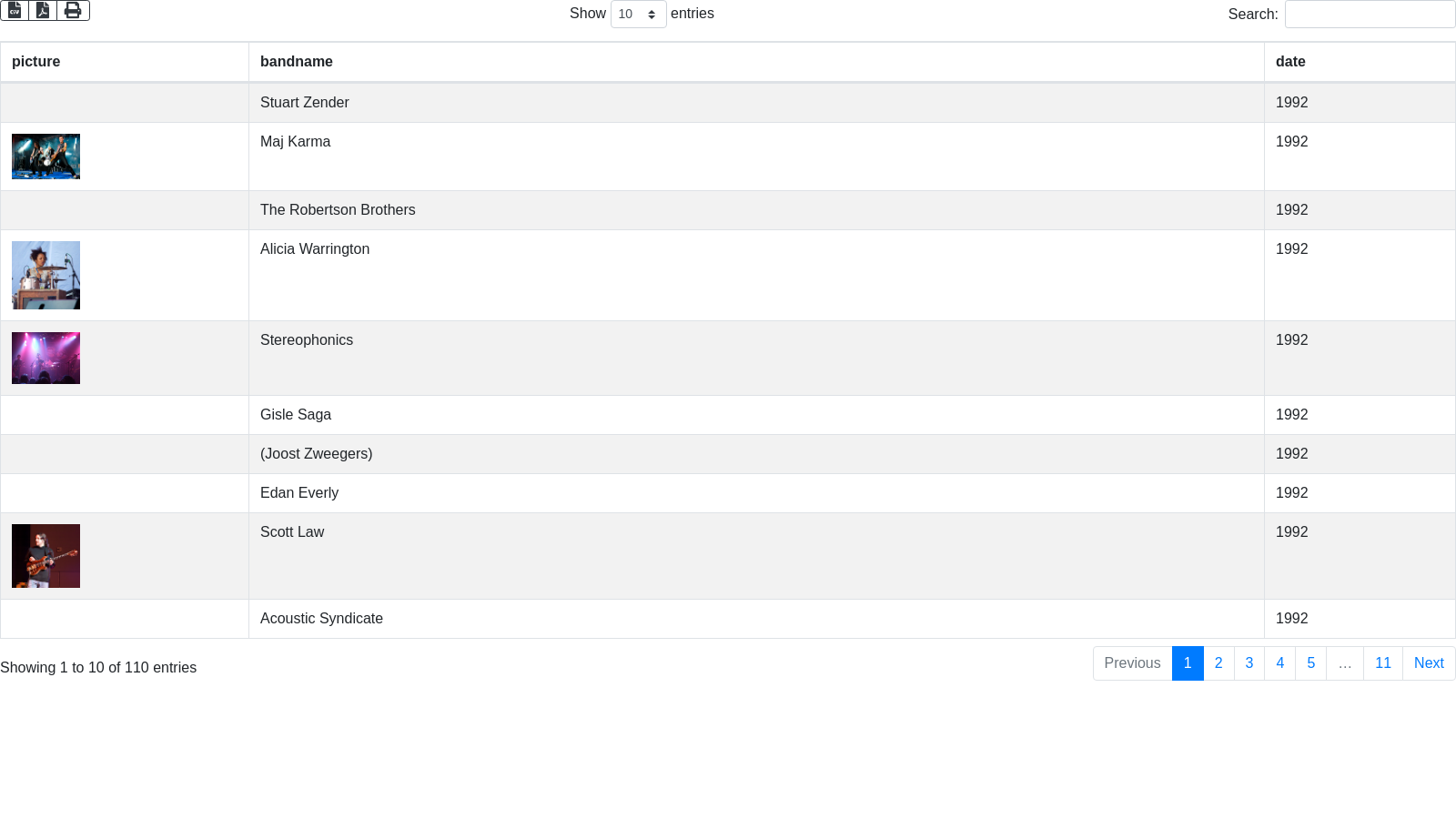Open the entries-per-page dropdown
Image resolution: width=1456 pixels, height=819 pixels.
(x=638, y=15)
